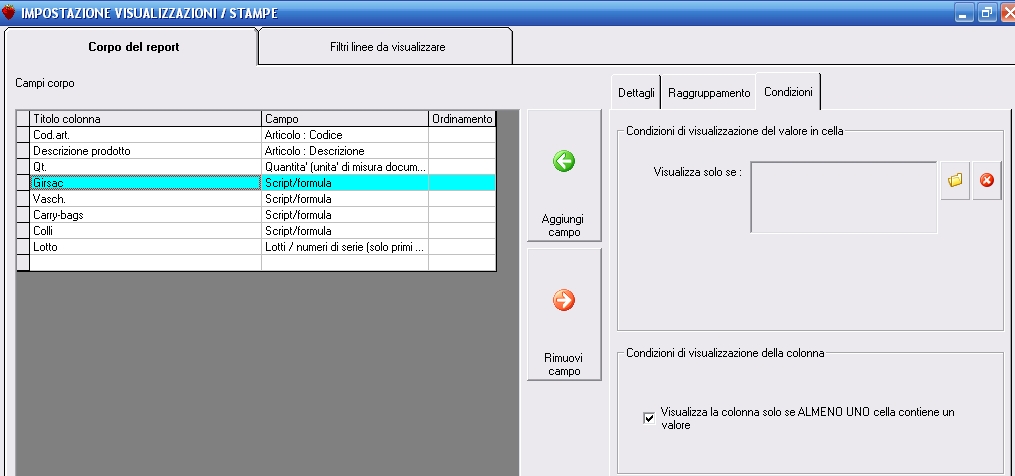Click the empty bottom row's Titolo colonna cell
This screenshot has height=476, width=1015.
pos(146,262)
